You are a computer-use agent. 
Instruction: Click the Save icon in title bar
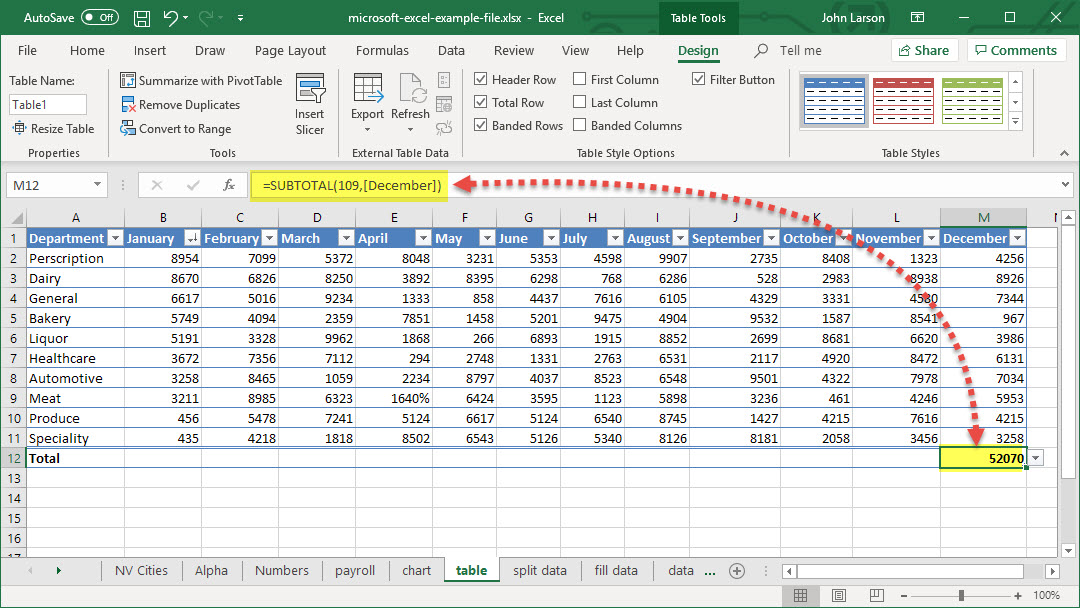point(142,18)
